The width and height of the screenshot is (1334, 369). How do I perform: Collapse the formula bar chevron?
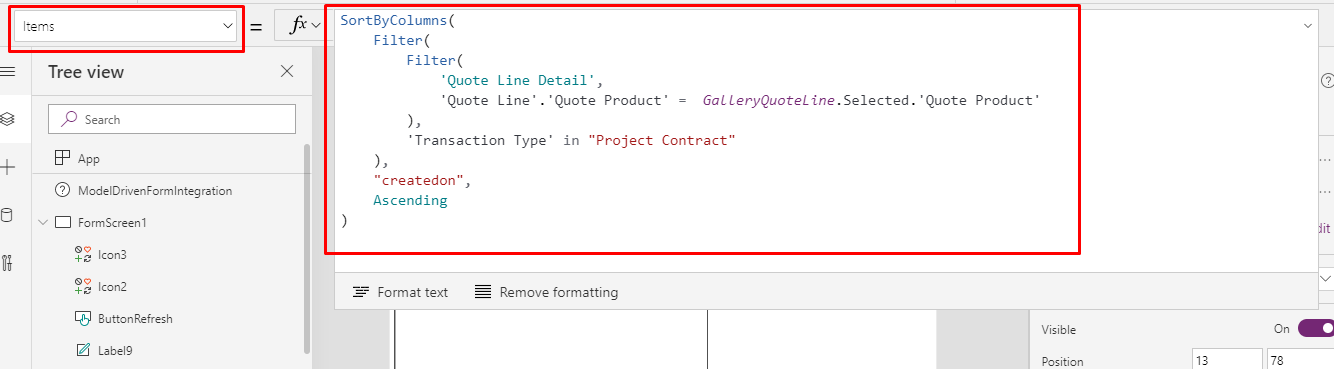1308,26
